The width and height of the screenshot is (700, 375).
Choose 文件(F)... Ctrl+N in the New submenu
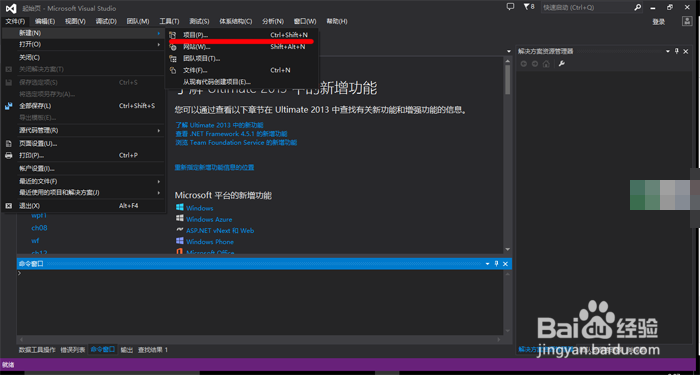pyautogui.click(x=241, y=71)
